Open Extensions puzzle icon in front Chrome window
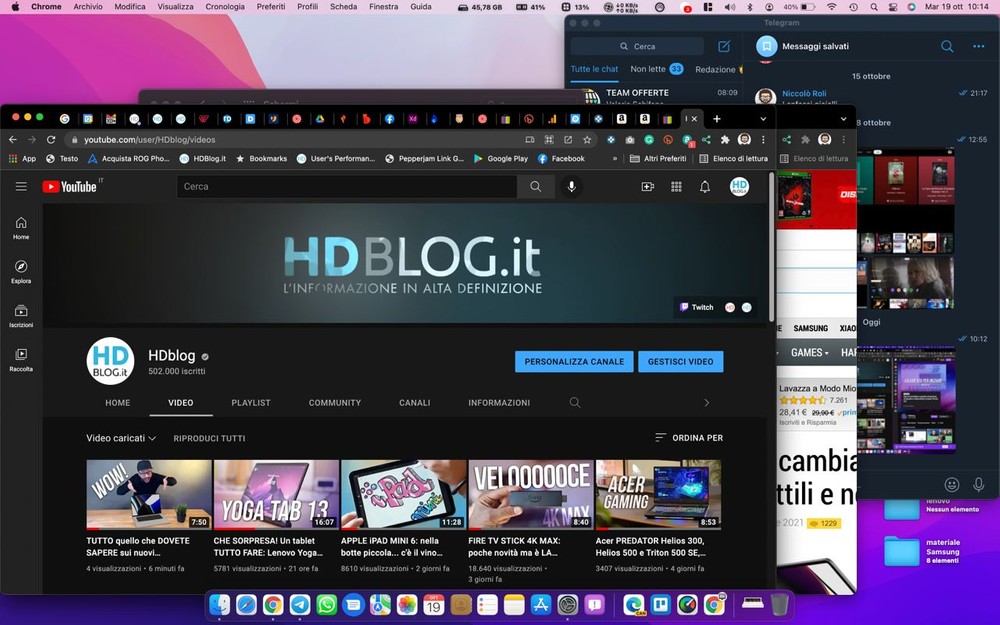 724,139
